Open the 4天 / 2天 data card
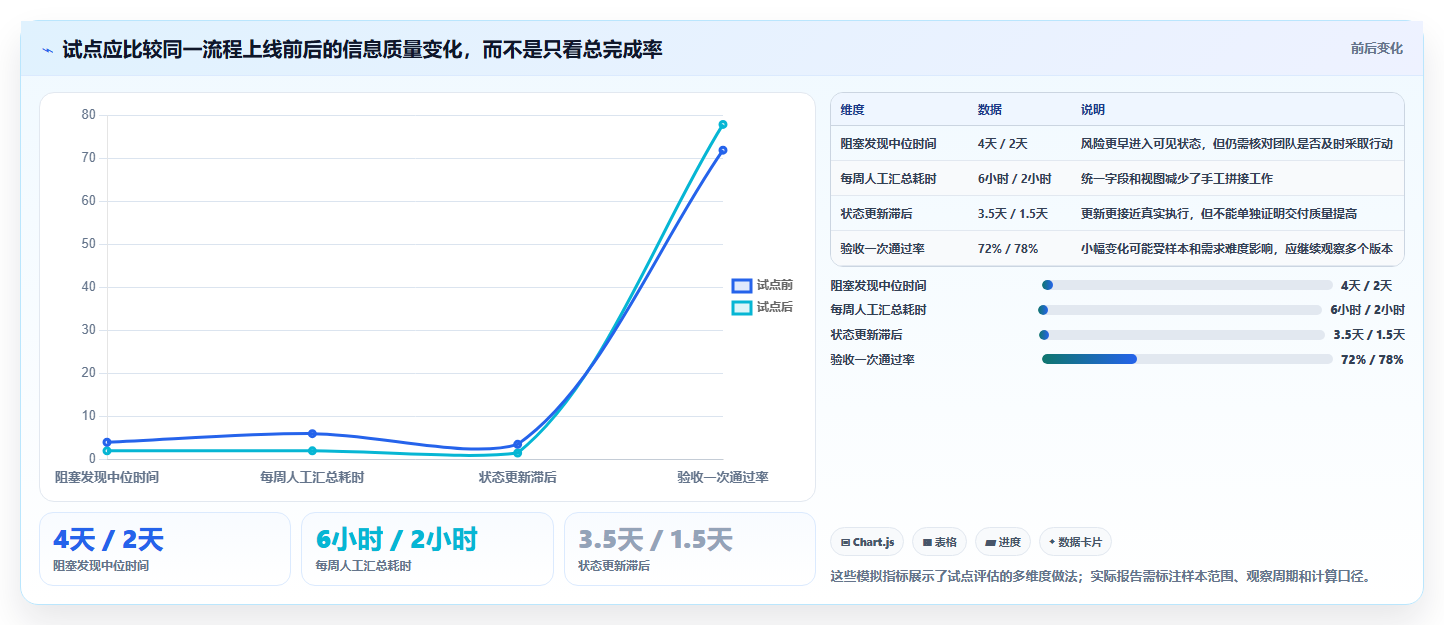1444x625 pixels. coord(165,549)
